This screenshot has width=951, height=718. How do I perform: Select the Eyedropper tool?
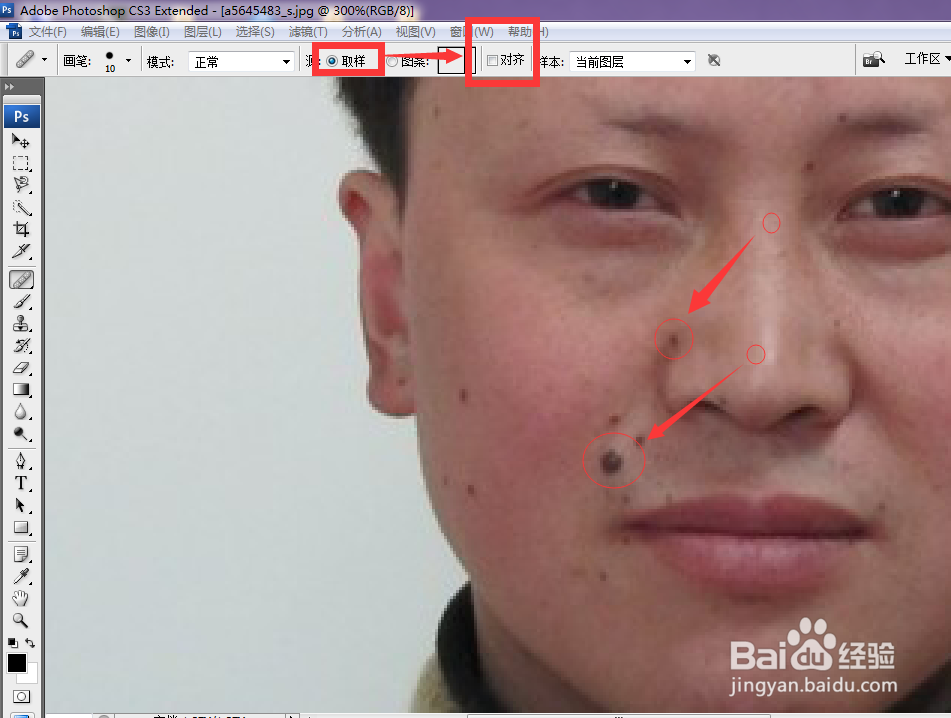point(21,576)
